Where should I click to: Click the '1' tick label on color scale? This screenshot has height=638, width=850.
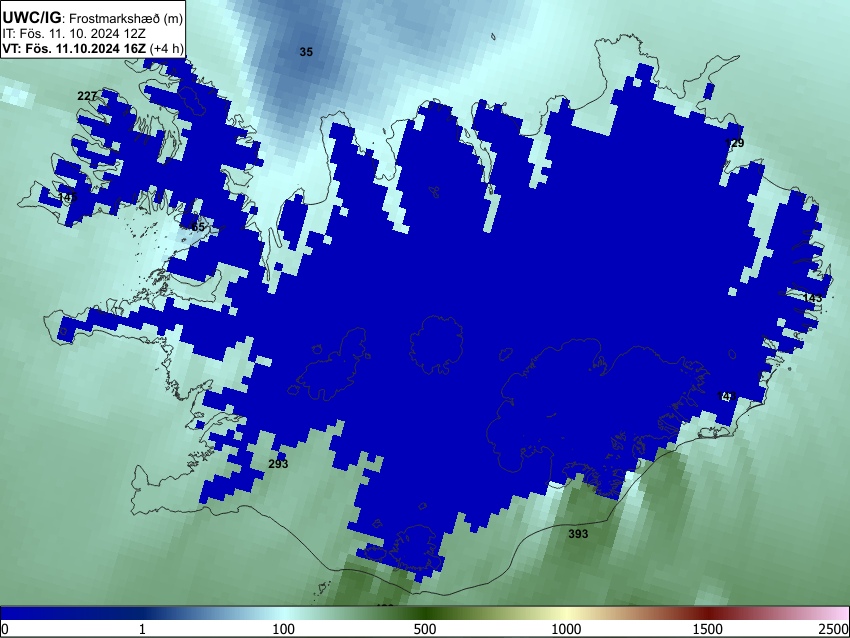coord(142,629)
